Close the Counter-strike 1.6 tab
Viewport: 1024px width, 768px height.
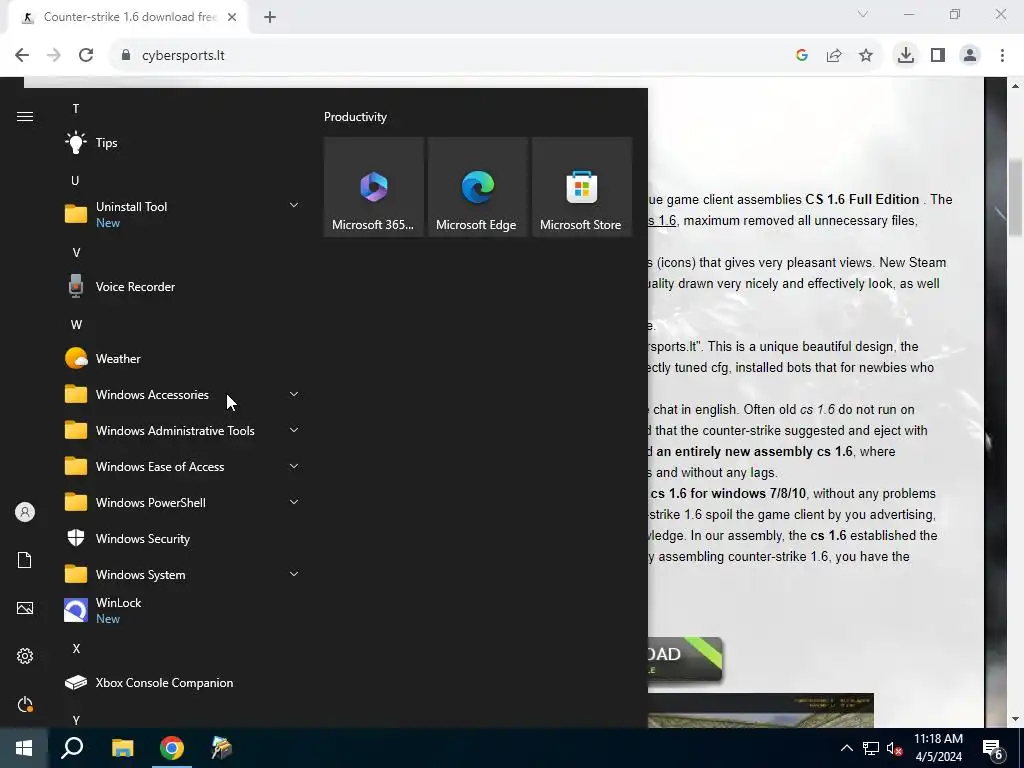(x=232, y=18)
